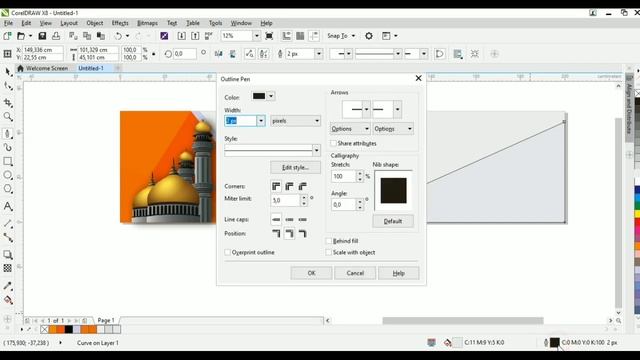Open Snap To dropdown
This screenshot has height=360, width=640.
coord(341,36)
